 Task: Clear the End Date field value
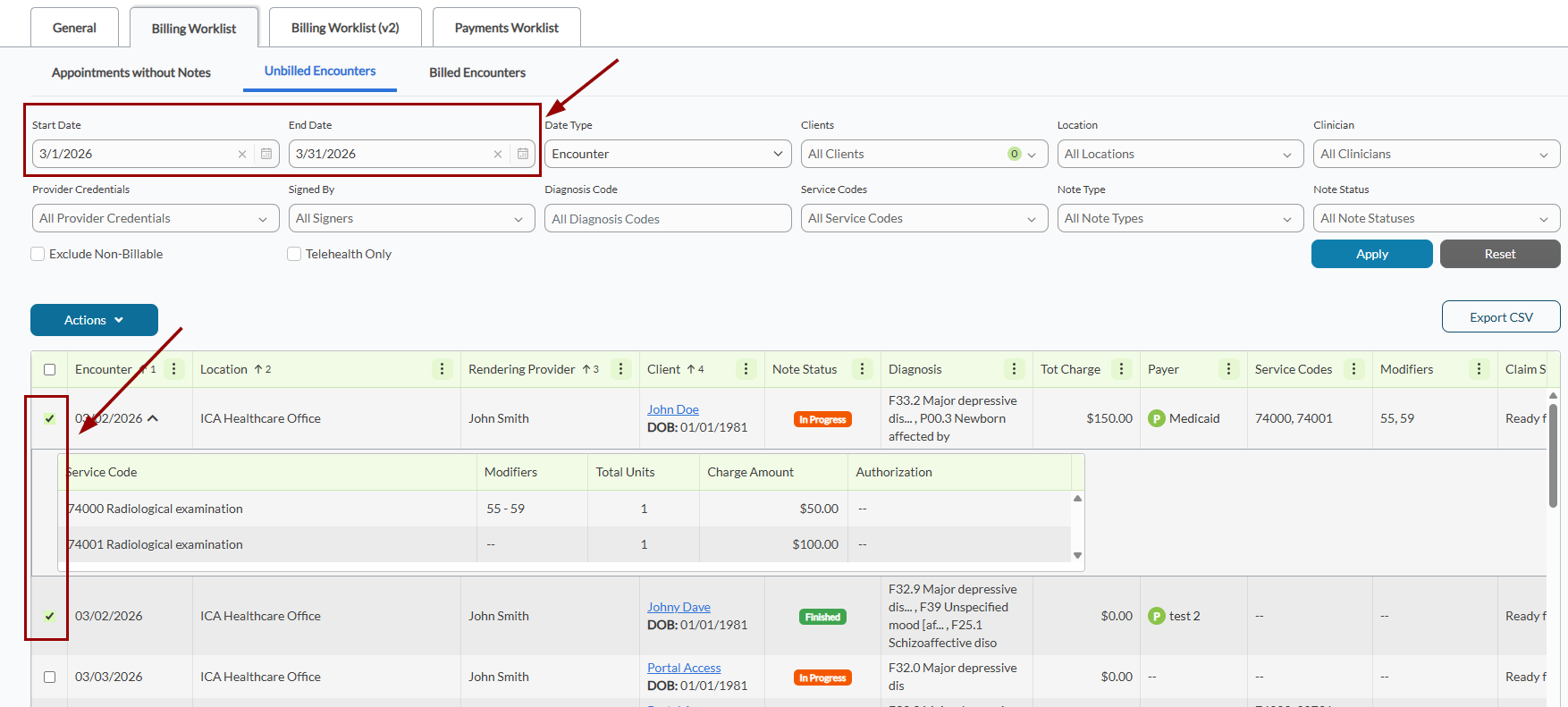[x=498, y=154]
